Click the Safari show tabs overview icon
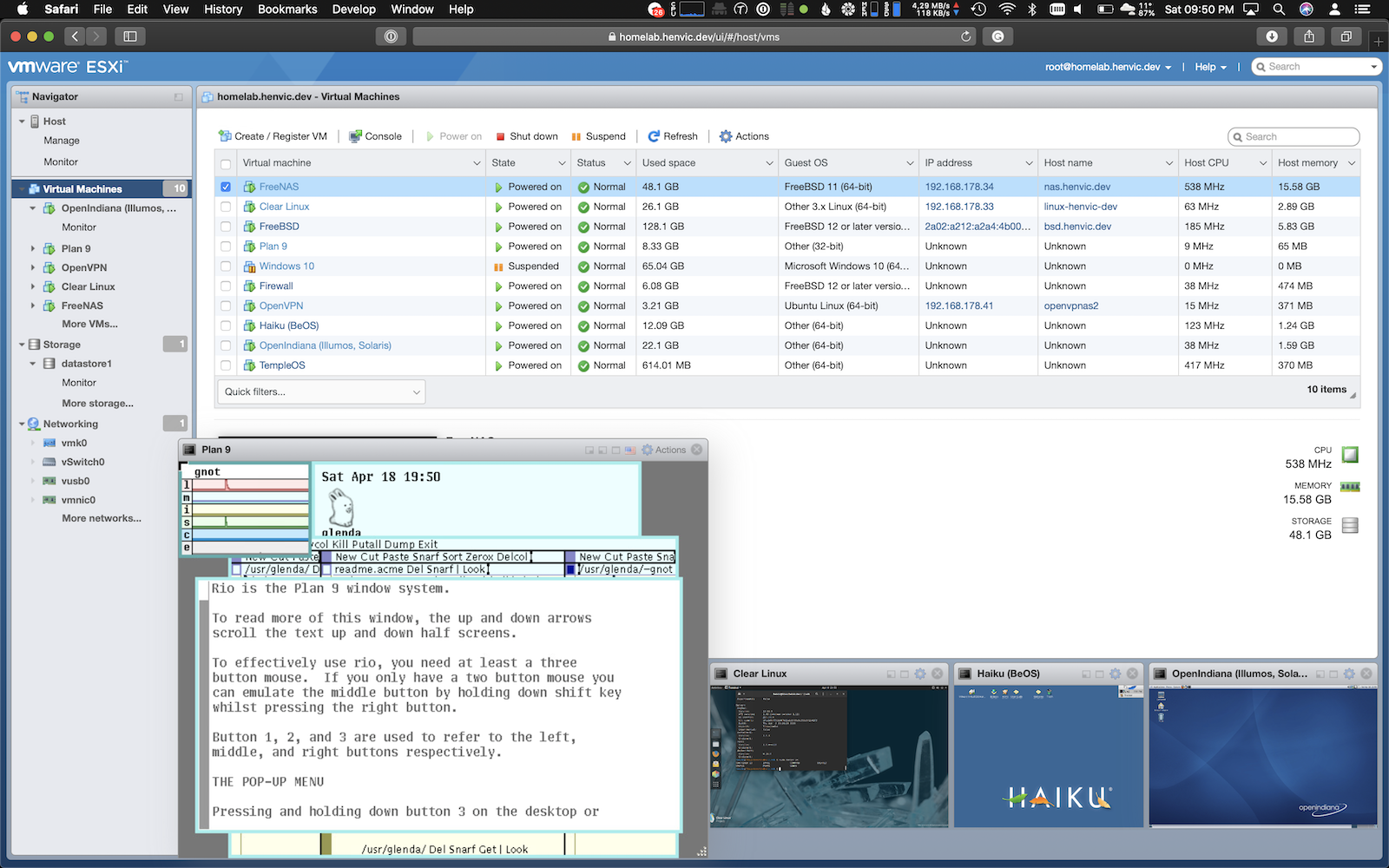Viewport: 1389px width, 868px height. [x=1346, y=36]
